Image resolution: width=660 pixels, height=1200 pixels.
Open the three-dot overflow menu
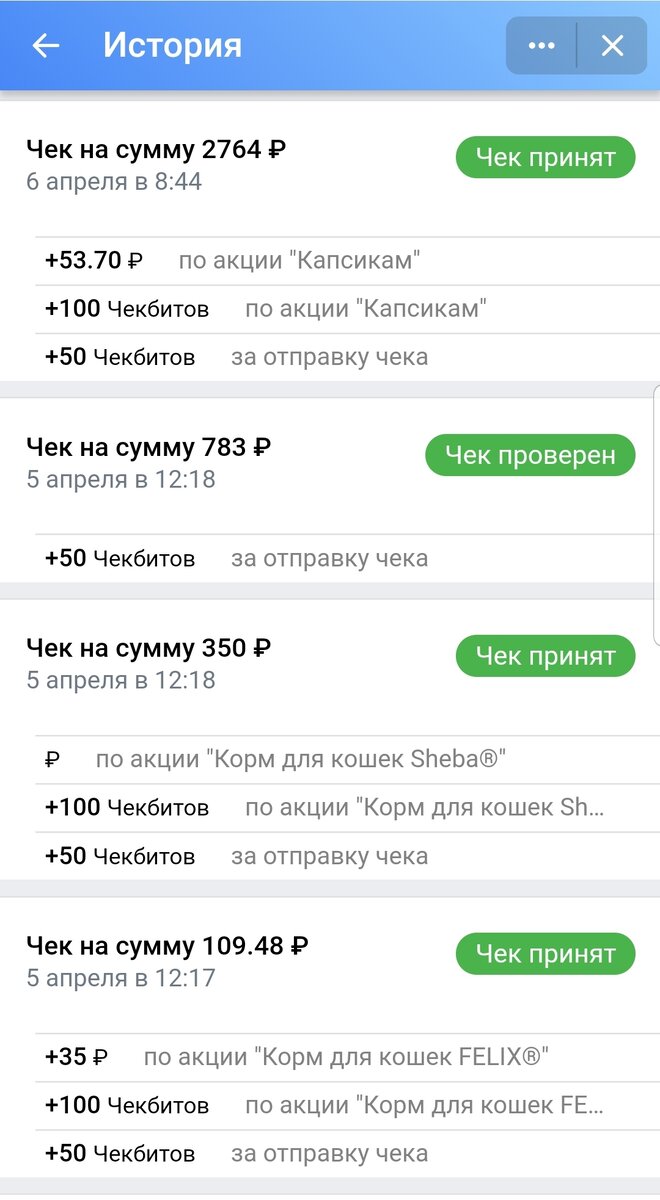pos(540,45)
